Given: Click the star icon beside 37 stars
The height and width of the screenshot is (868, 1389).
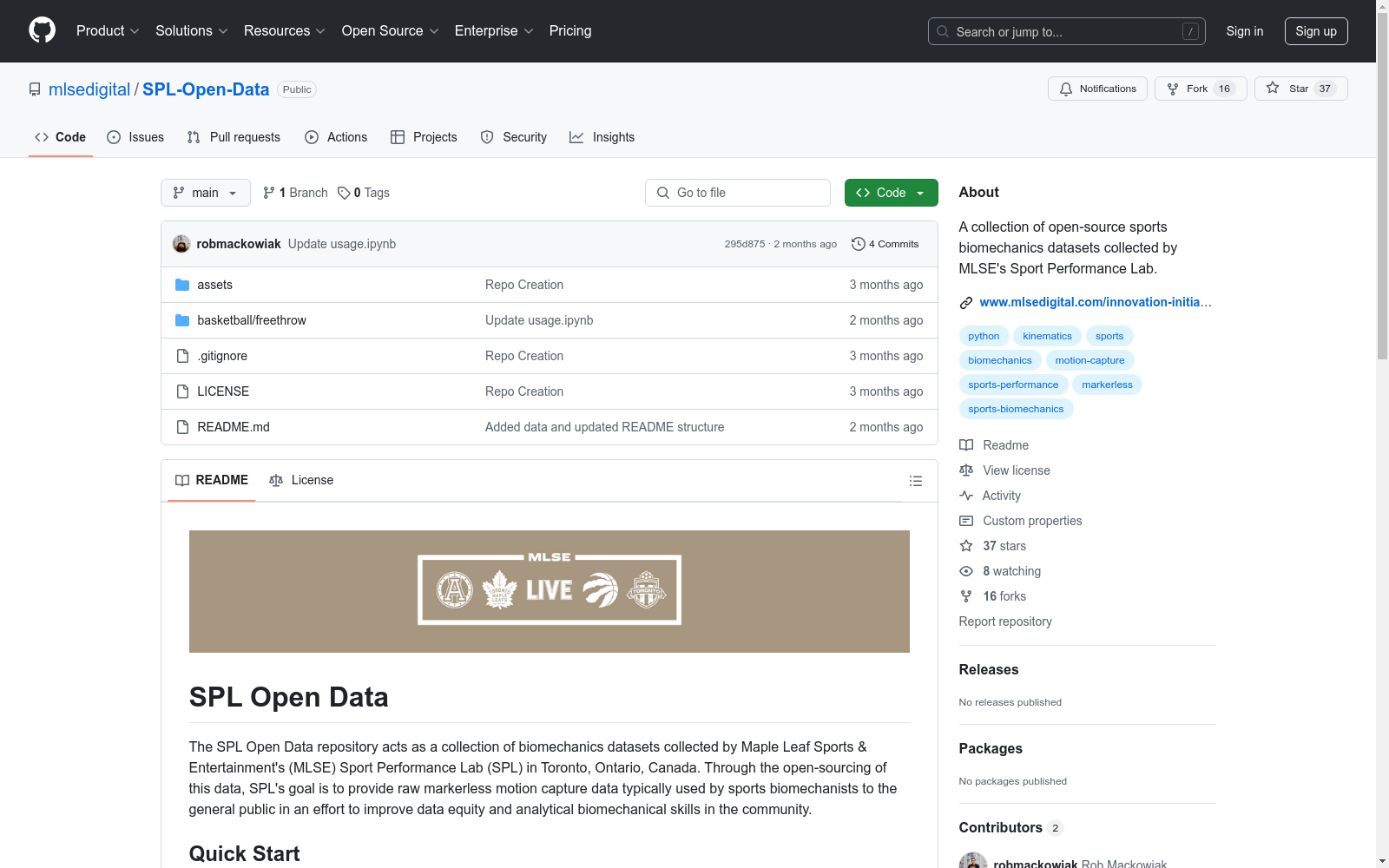Looking at the screenshot, I should pos(966,546).
